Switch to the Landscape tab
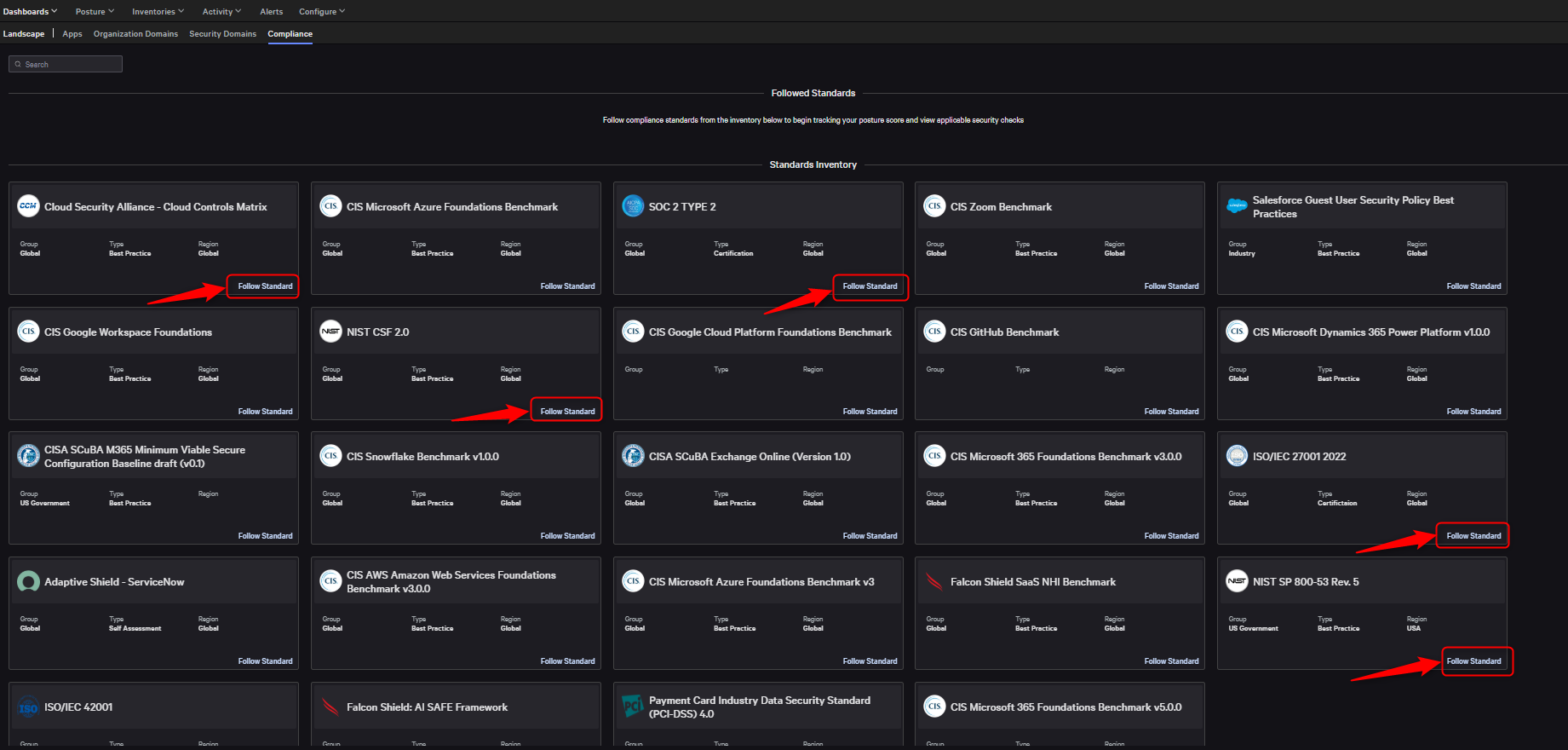Image resolution: width=1568 pixels, height=750 pixels. coord(24,34)
